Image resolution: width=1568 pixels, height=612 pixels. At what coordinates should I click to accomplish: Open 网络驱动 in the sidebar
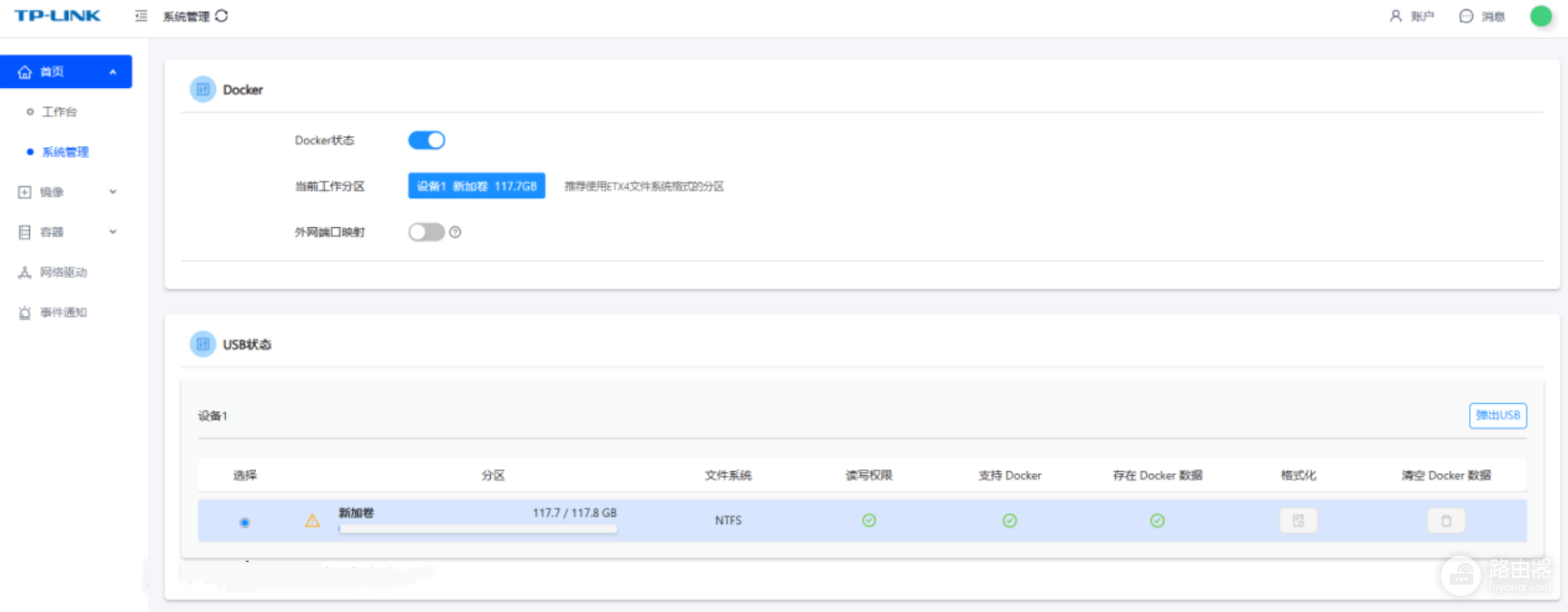(x=63, y=271)
